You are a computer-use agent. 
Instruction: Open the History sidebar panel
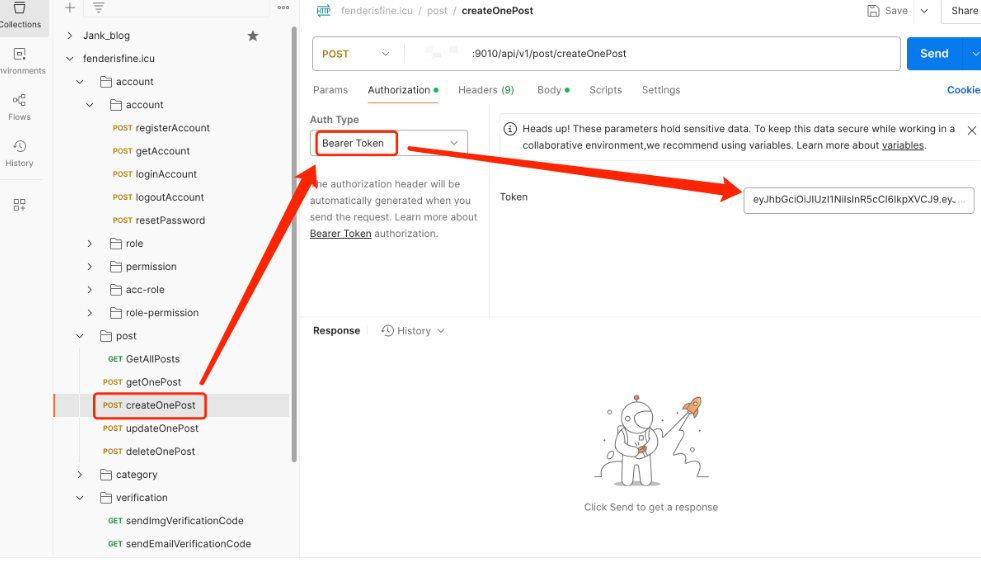click(20, 152)
